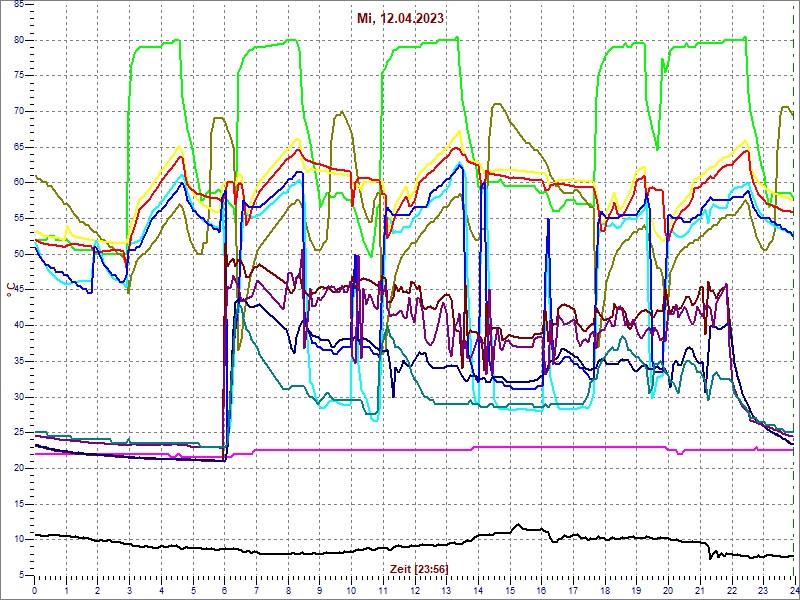The height and width of the screenshot is (600, 800).
Task: Select the '60' temperature axis label
Action: [x=19, y=183]
